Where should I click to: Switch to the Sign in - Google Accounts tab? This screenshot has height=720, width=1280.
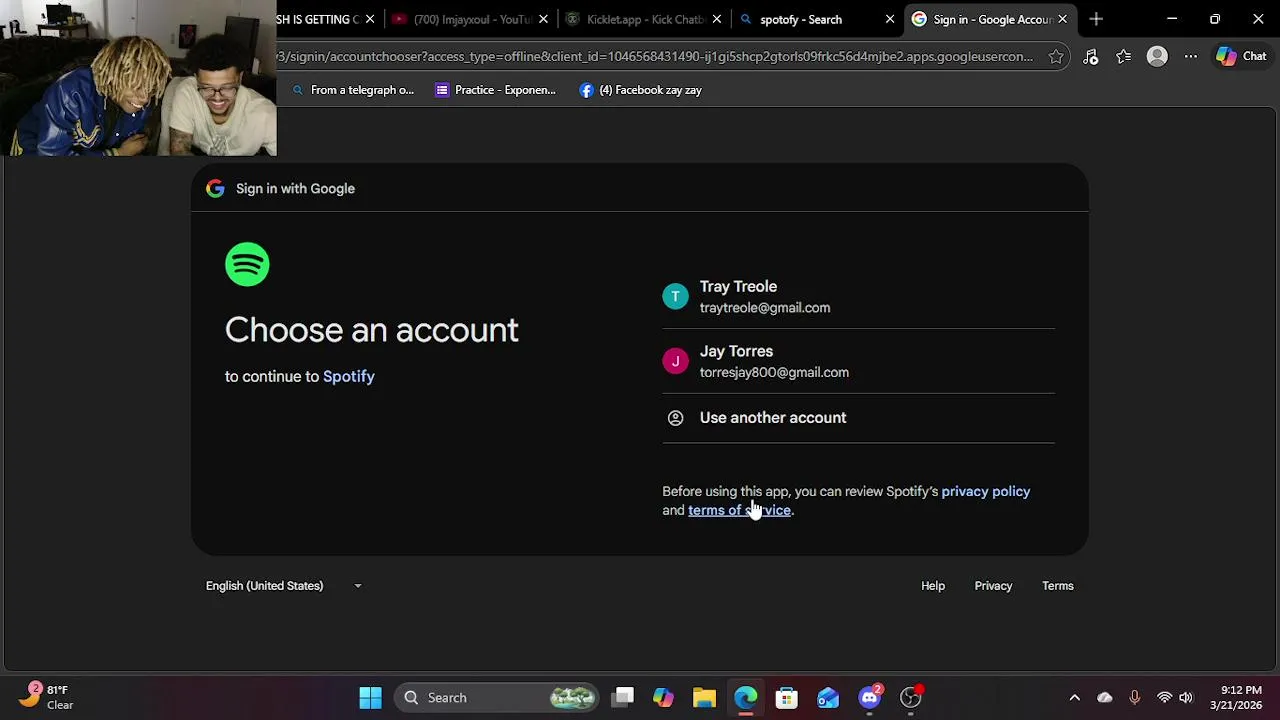coord(990,19)
